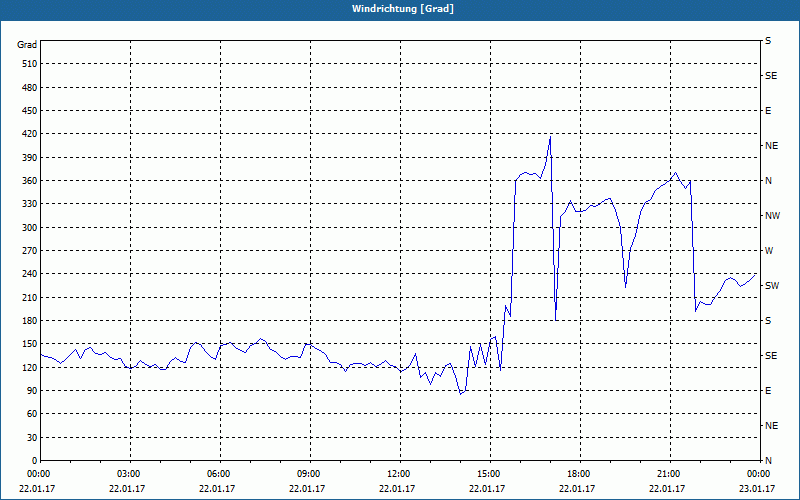800x500 pixels.
Task: Click the 90 left-axis label
Action: coord(32,391)
